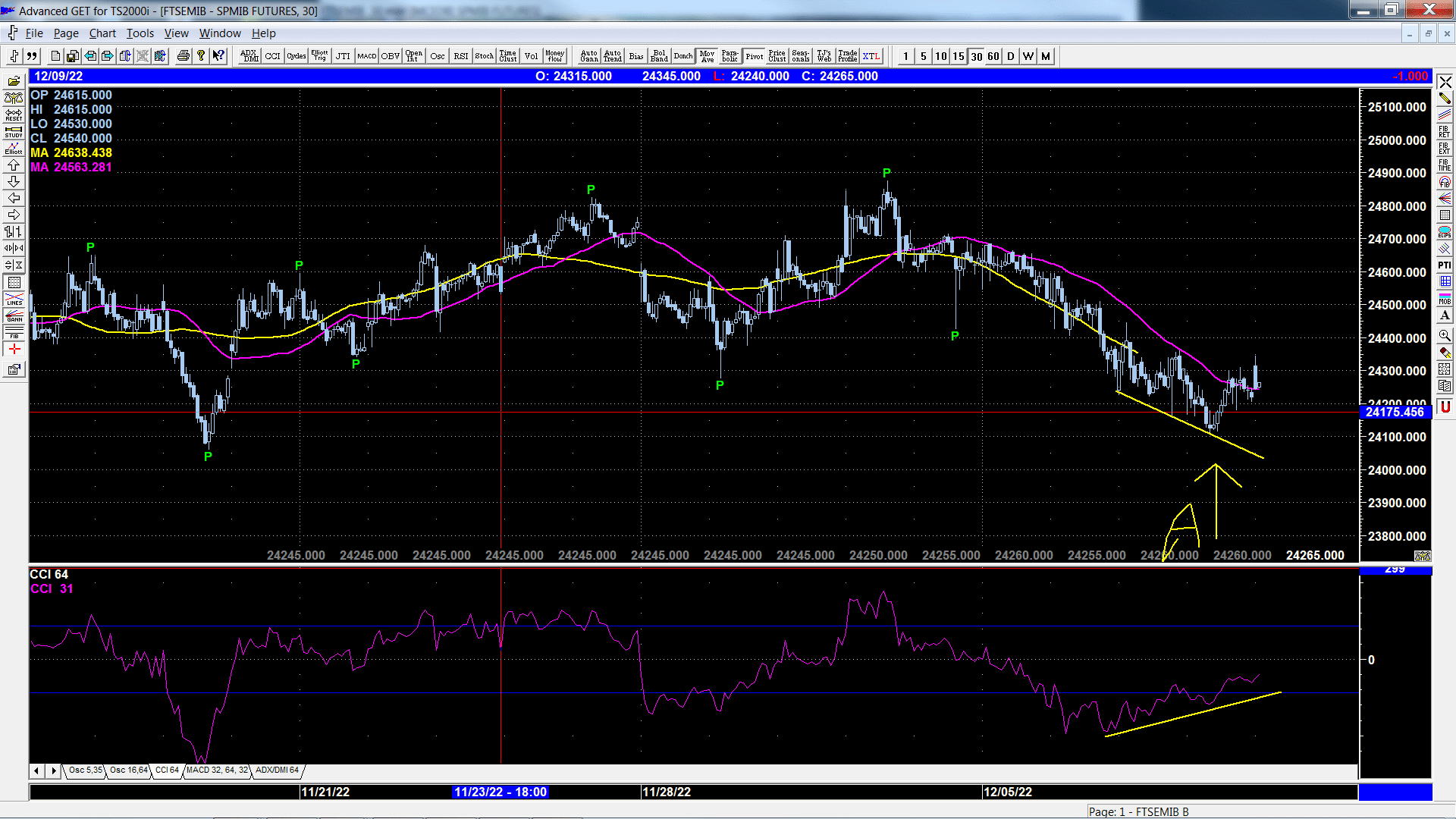
Task: Click the up arrow icon in left sidebar
Action: click(14, 165)
